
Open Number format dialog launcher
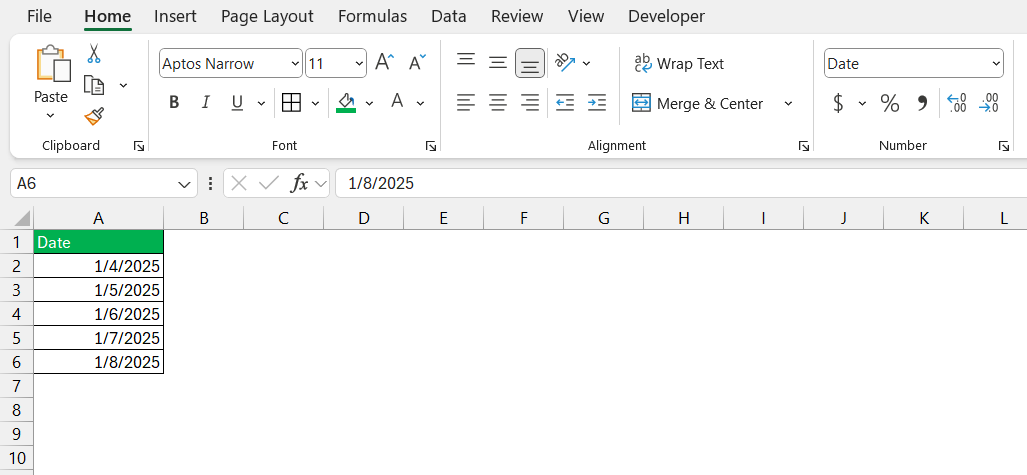(x=1003, y=147)
